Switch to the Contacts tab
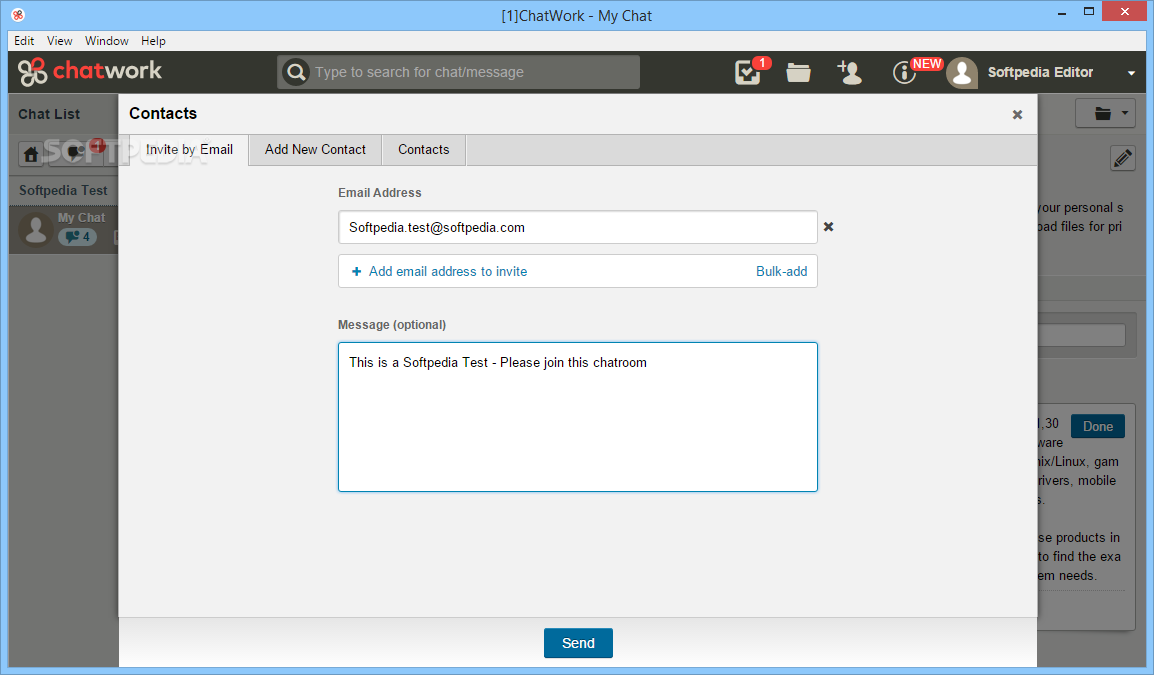Image resolution: width=1154 pixels, height=675 pixels. coord(423,149)
